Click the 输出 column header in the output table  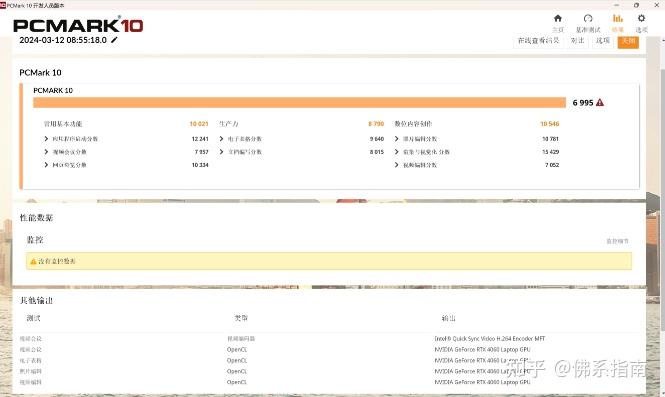[448, 318]
